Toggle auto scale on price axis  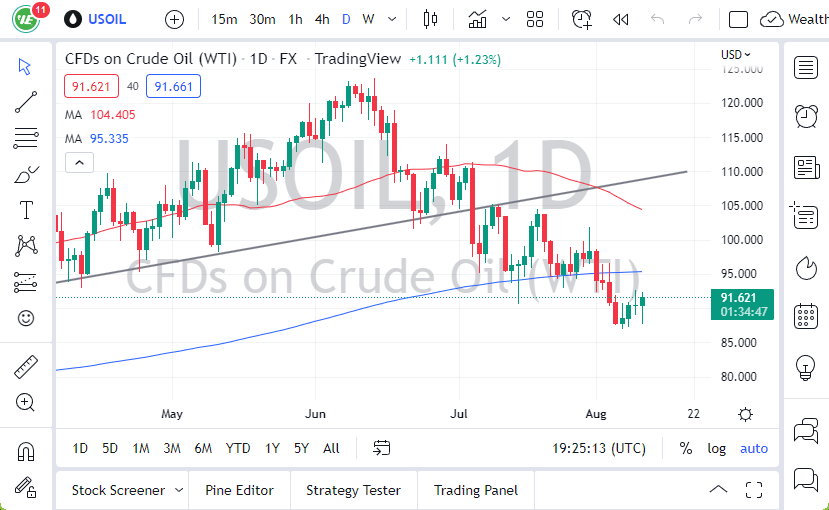click(754, 448)
